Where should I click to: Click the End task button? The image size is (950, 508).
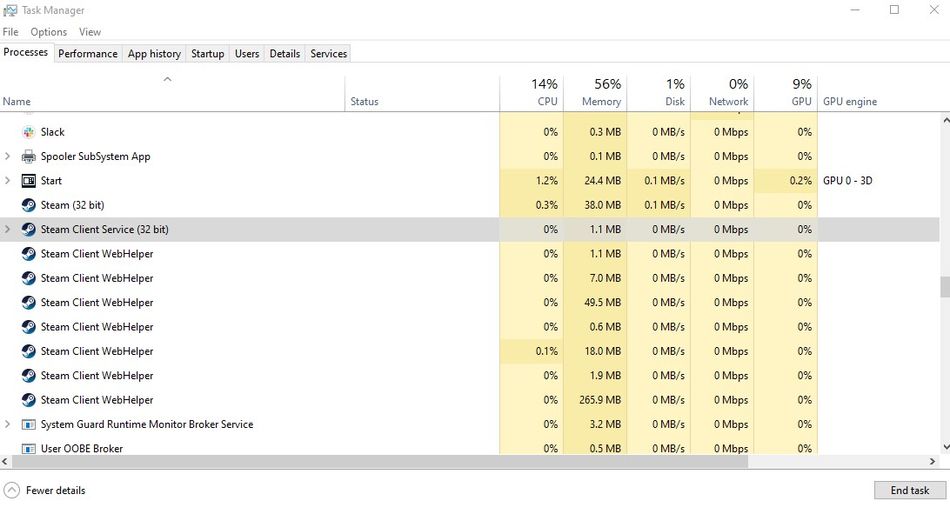(909, 490)
